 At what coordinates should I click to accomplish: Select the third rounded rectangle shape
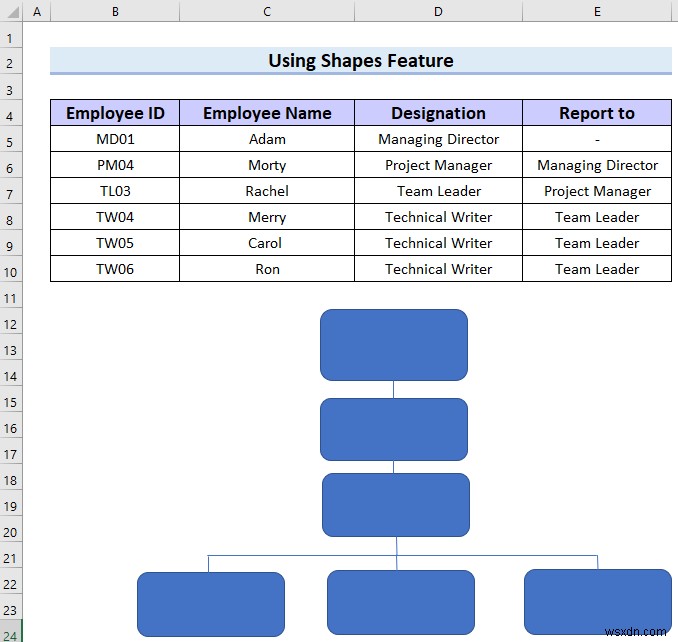pos(396,505)
